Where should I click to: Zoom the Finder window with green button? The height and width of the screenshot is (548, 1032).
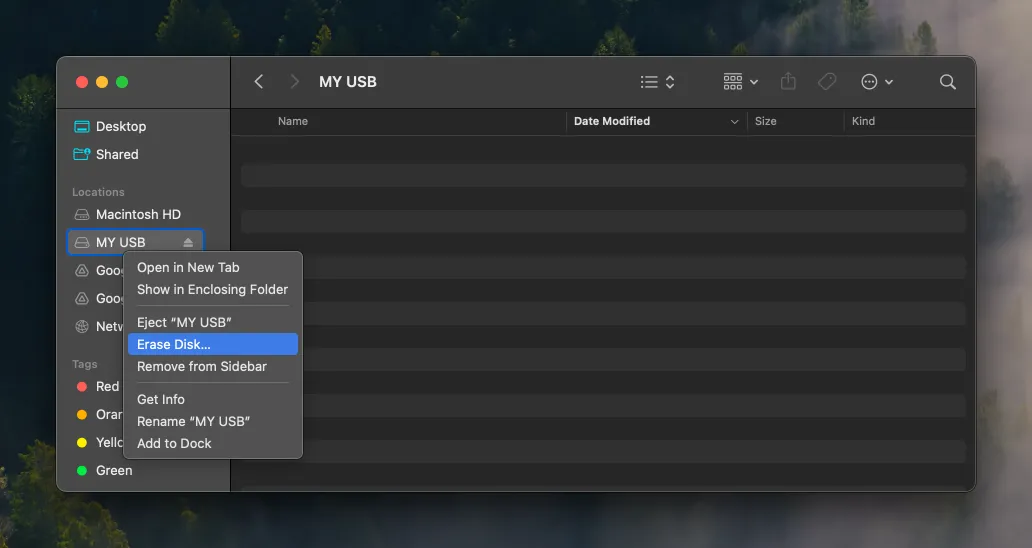point(122,82)
